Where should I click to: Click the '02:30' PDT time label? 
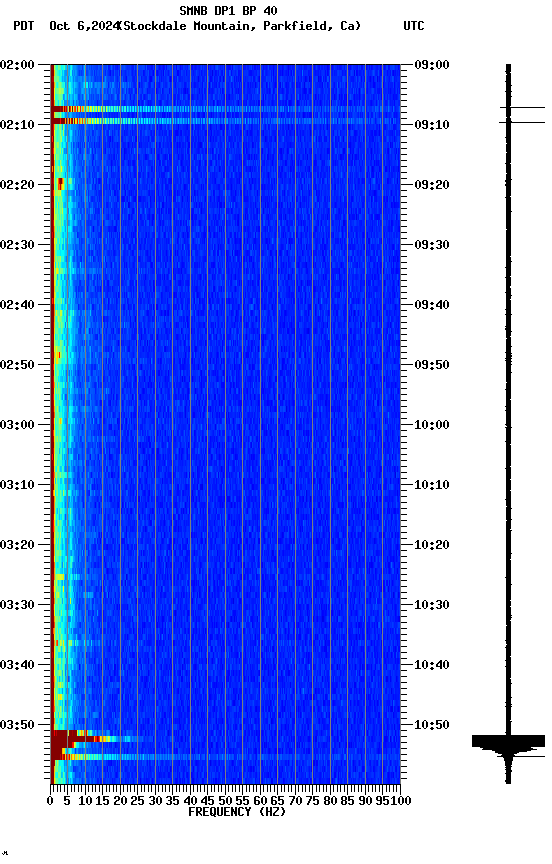click(x=17, y=245)
